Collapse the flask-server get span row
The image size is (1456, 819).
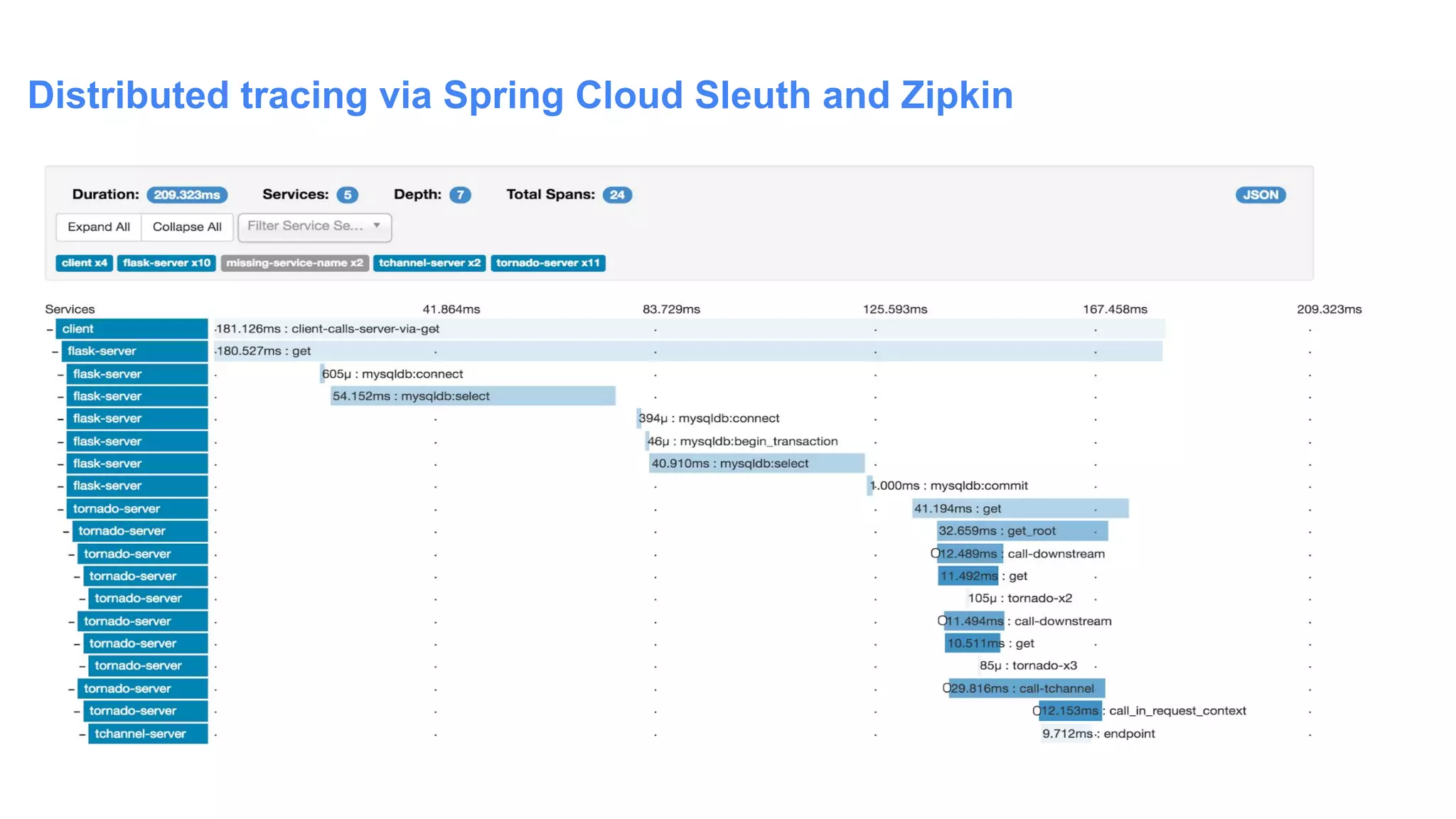pos(55,351)
